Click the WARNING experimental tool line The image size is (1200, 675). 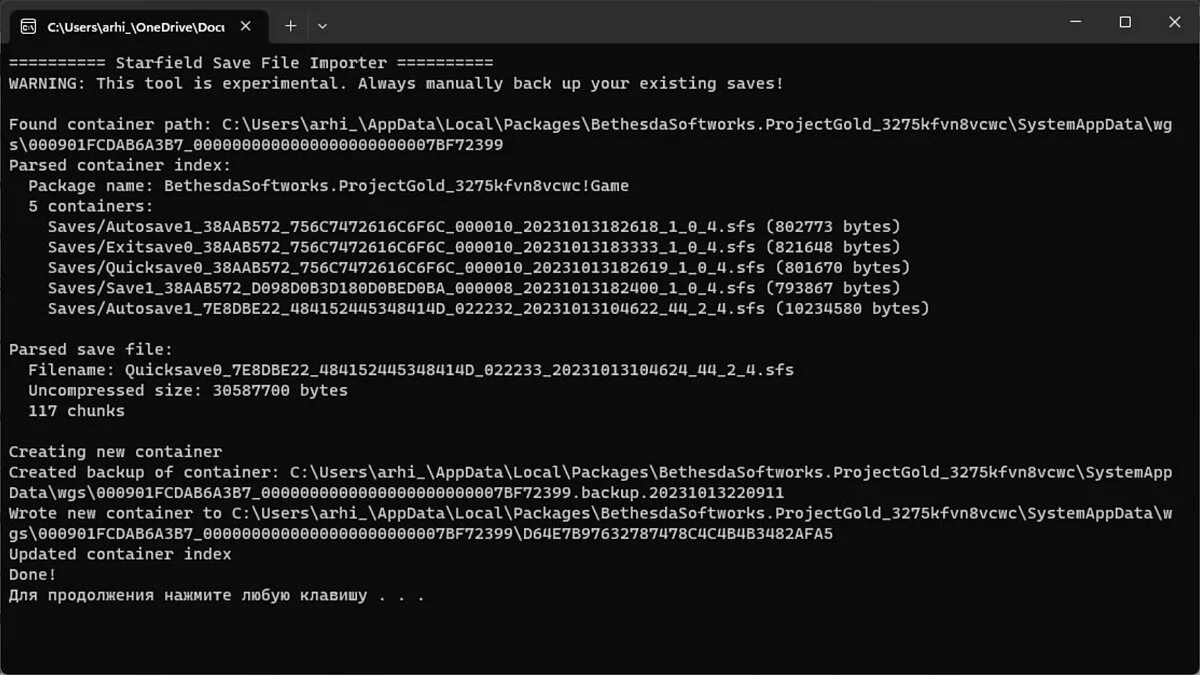[396, 84]
